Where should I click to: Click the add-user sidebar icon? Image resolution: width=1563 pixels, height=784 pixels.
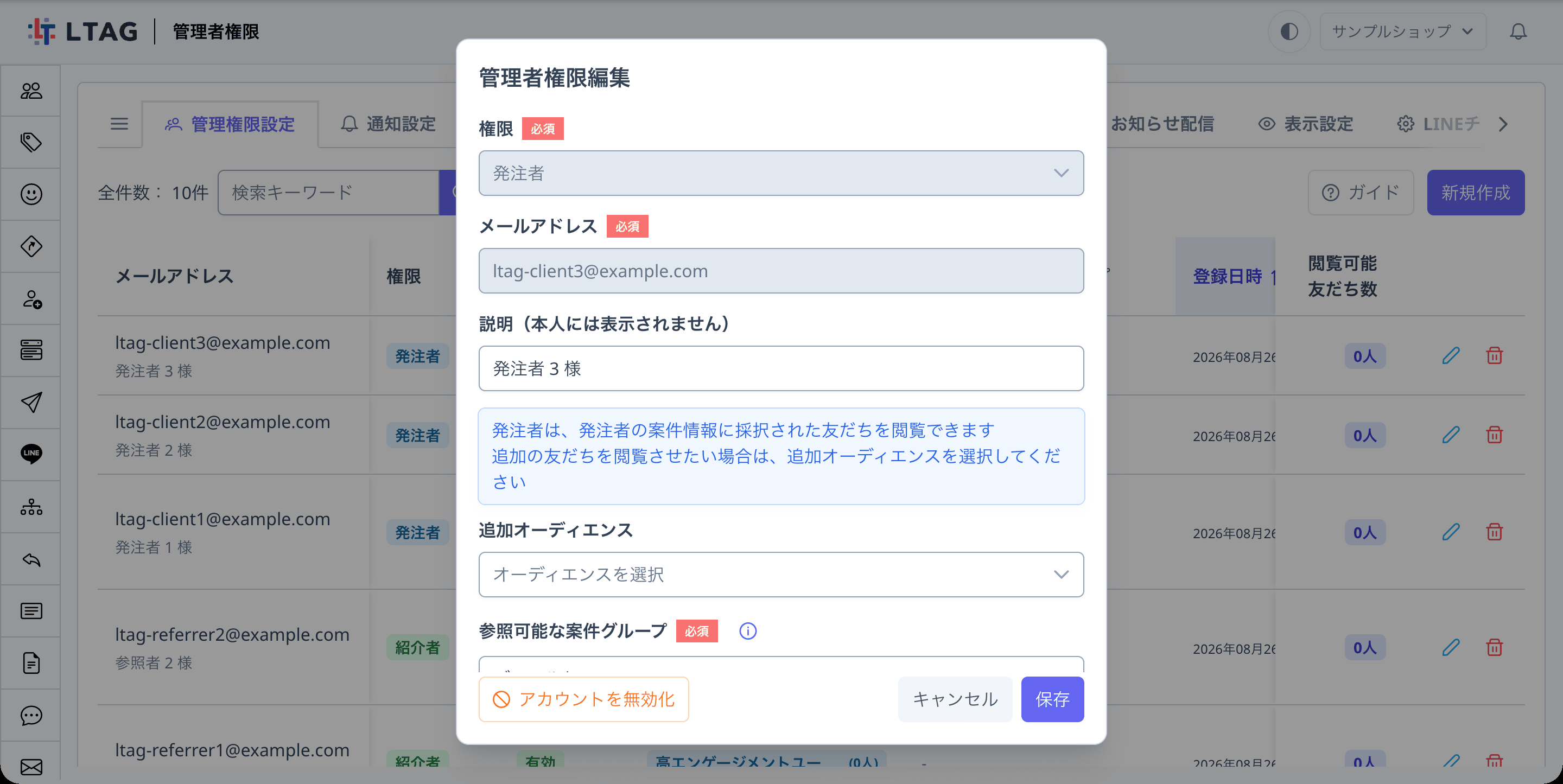click(31, 298)
